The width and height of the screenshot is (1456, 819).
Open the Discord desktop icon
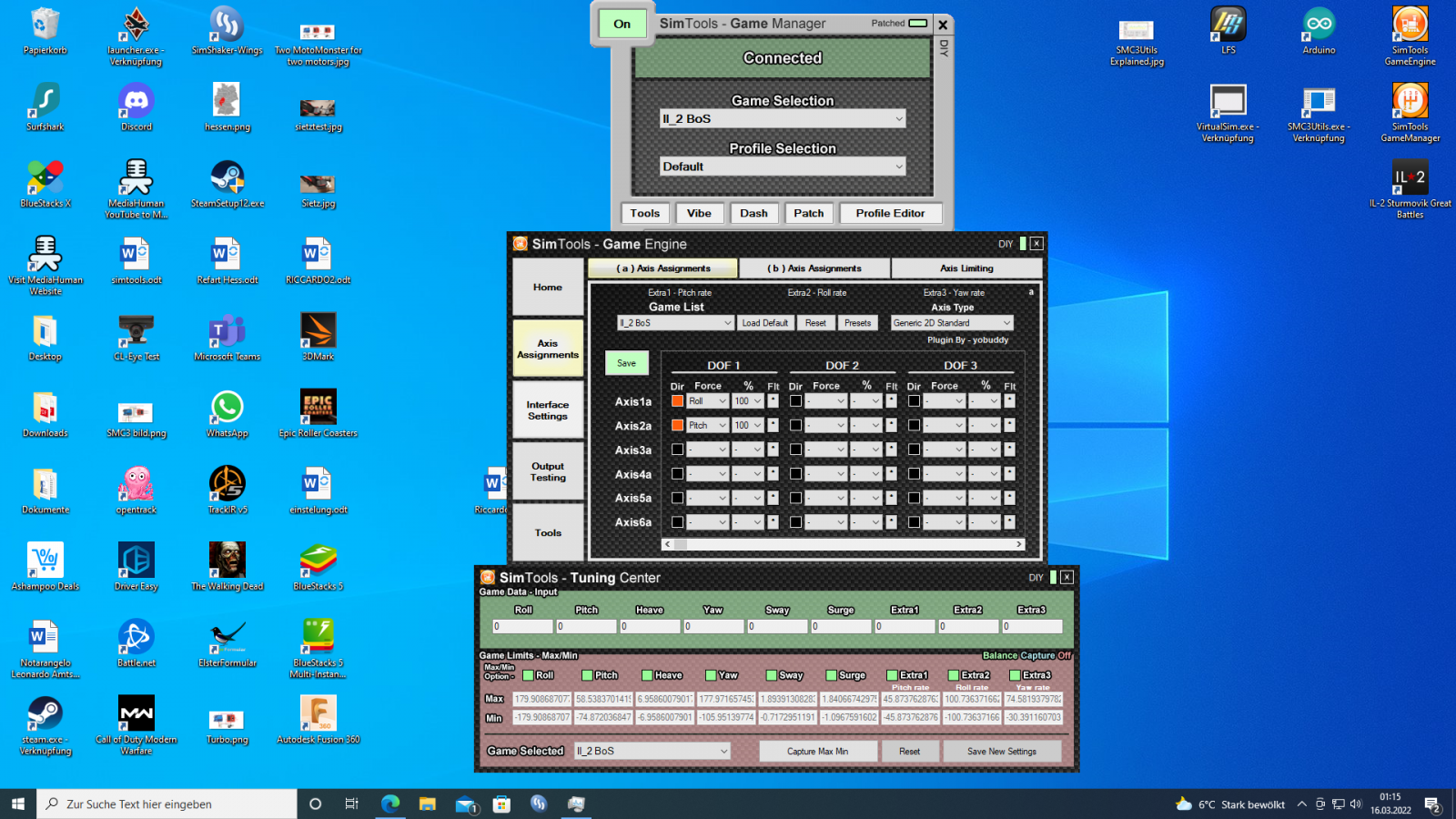136,107
